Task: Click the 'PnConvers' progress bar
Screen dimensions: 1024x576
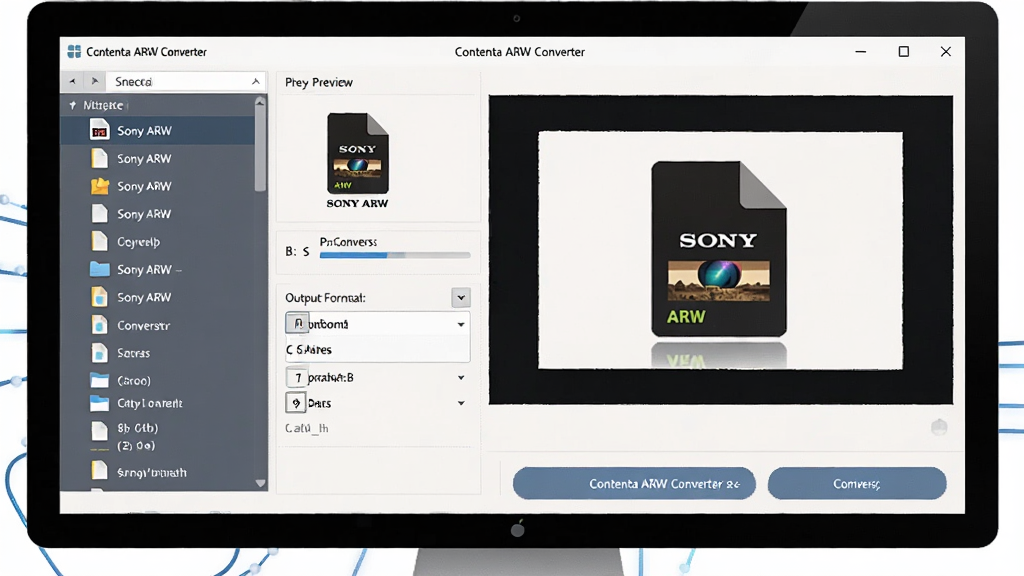Action: 395,255
